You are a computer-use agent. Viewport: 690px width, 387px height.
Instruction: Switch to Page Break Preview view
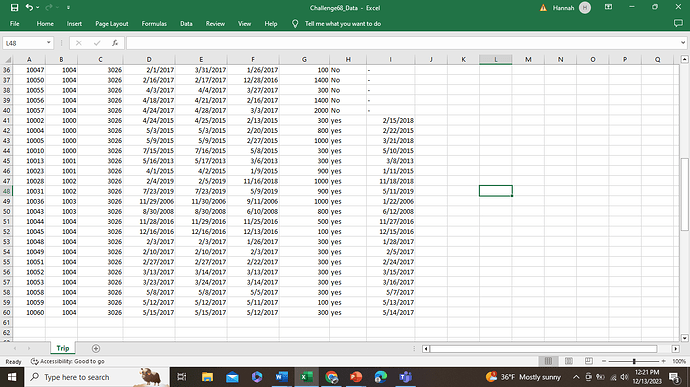point(589,361)
